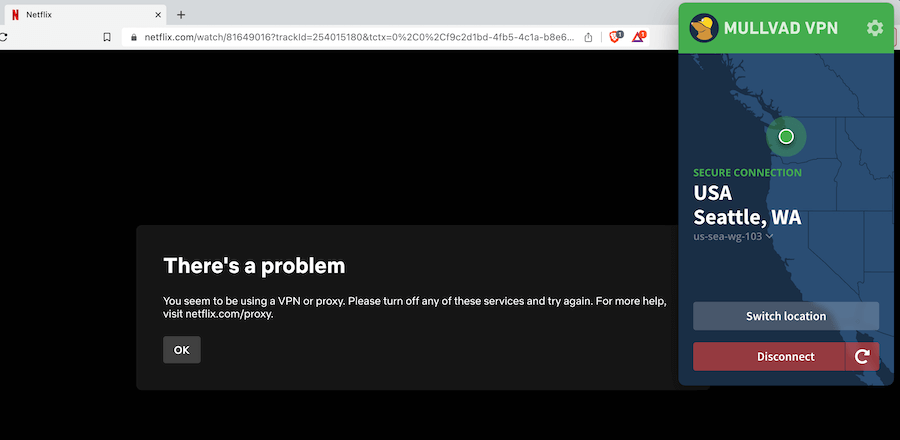This screenshot has height=440, width=900.
Task: Close the Netflix tab
Action: (158, 15)
